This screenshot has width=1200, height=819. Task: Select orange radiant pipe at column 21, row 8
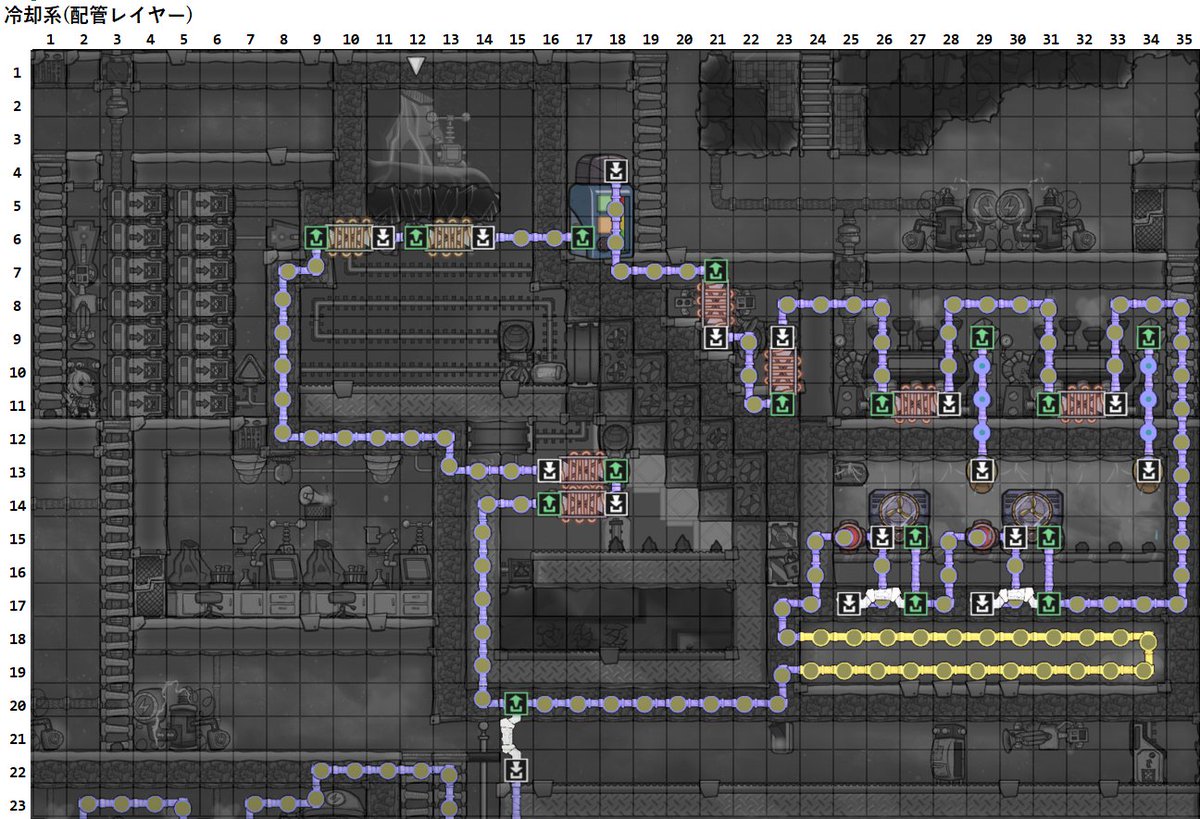[716, 304]
